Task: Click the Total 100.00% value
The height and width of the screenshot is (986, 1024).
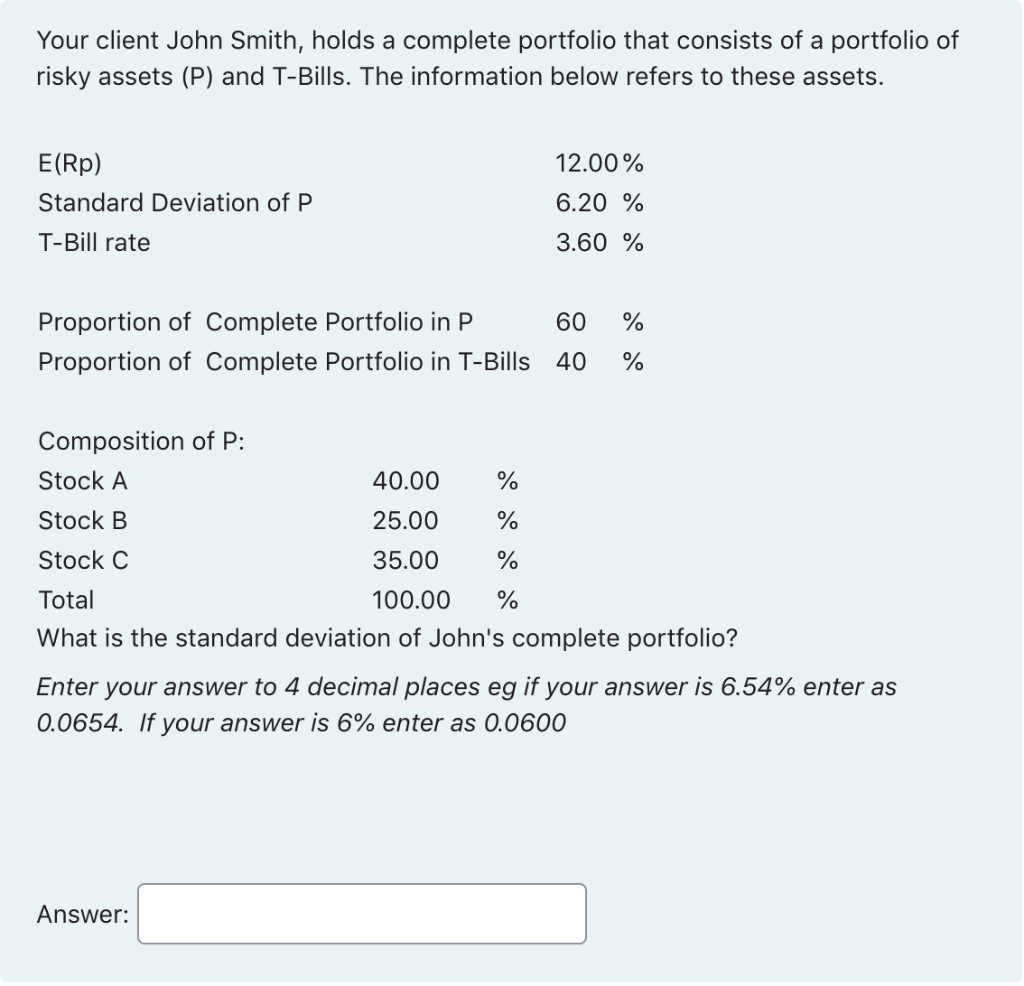Action: [x=414, y=600]
